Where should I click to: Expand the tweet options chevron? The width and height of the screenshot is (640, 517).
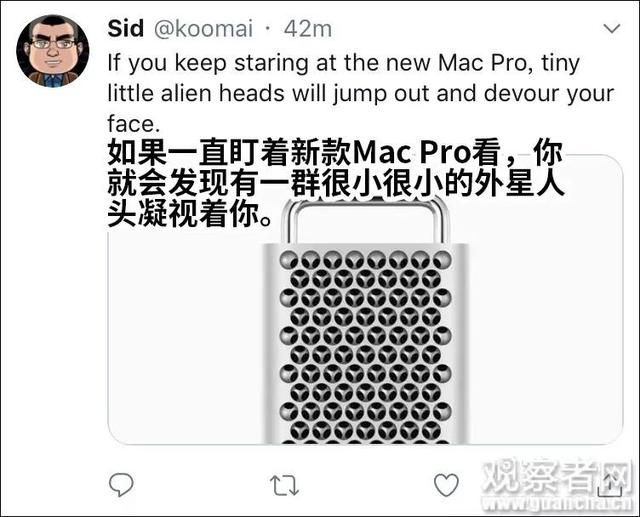pos(612,29)
